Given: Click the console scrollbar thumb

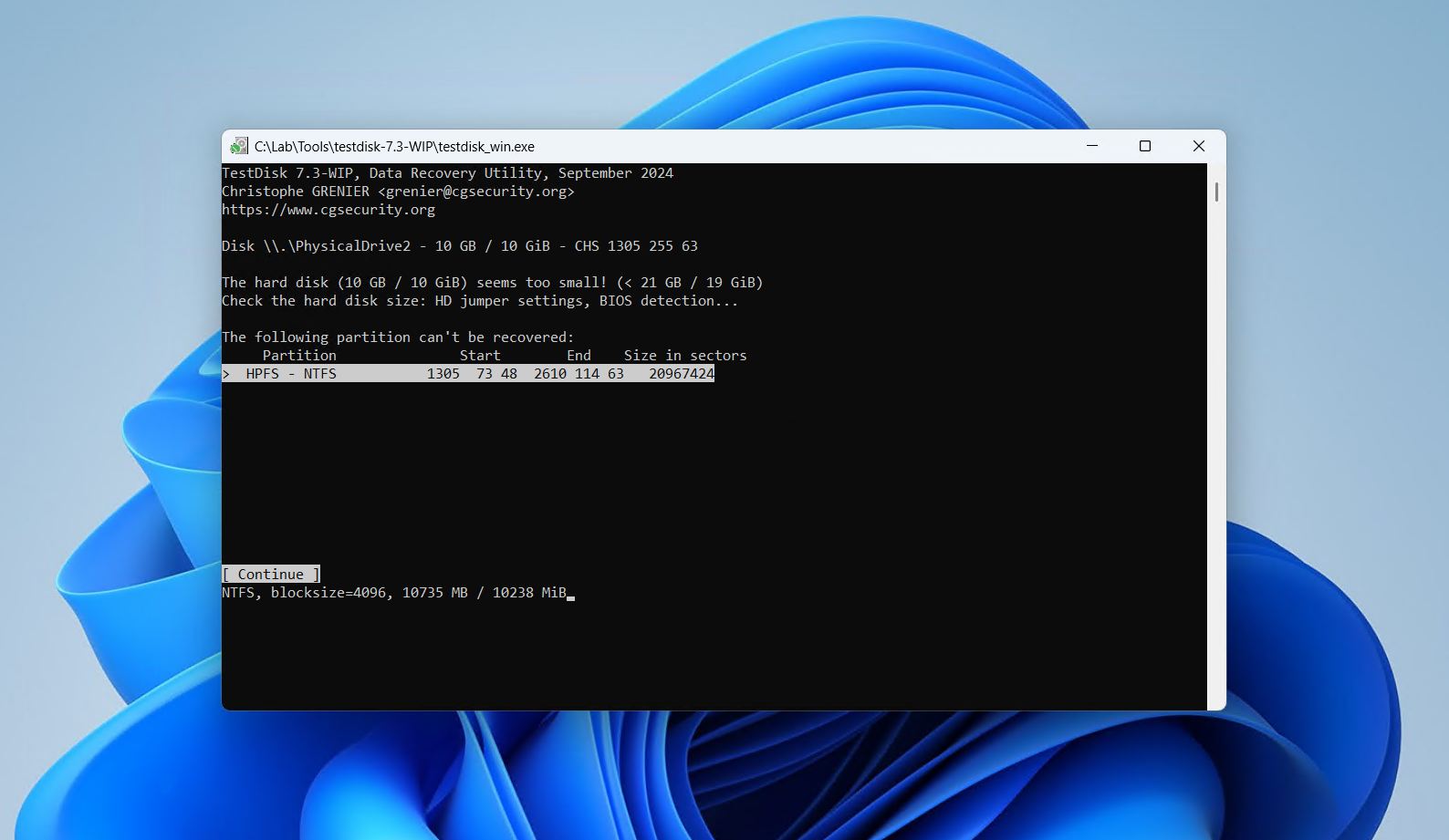Looking at the screenshot, I should pyautogui.click(x=1216, y=192).
